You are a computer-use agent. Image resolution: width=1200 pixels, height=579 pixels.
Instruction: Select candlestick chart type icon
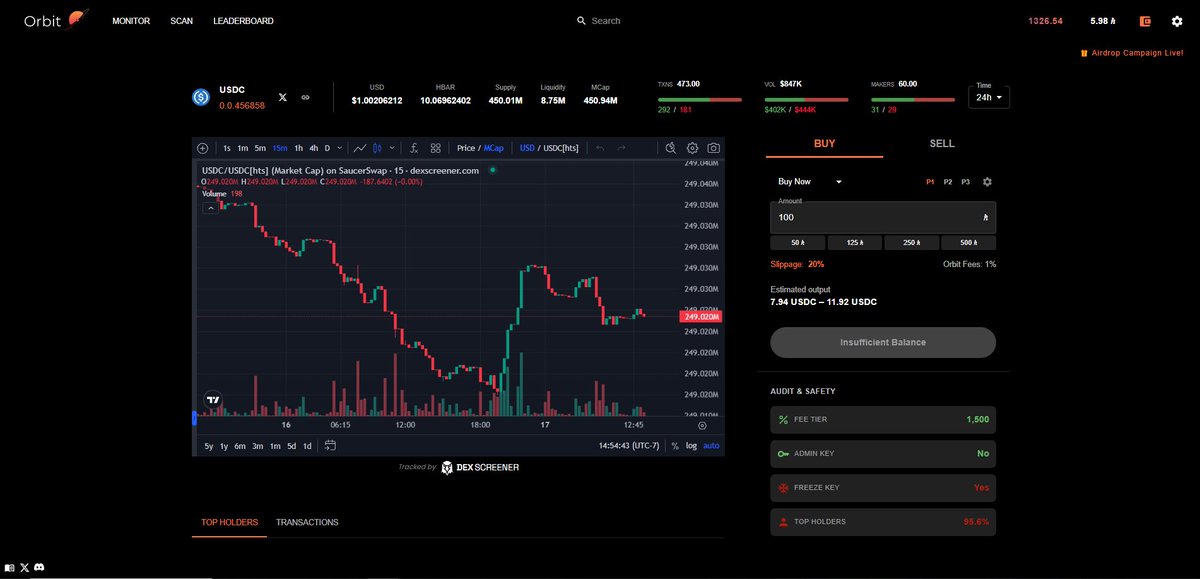pos(378,148)
